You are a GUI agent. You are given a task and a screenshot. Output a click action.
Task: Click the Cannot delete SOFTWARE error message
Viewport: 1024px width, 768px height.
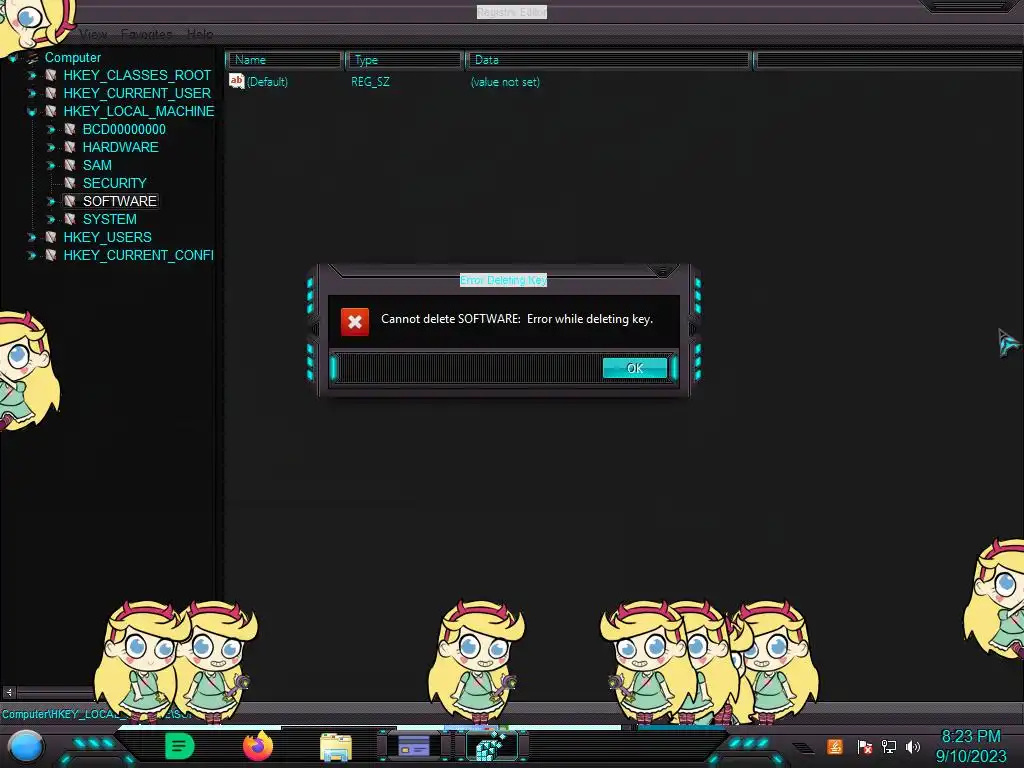click(x=517, y=319)
